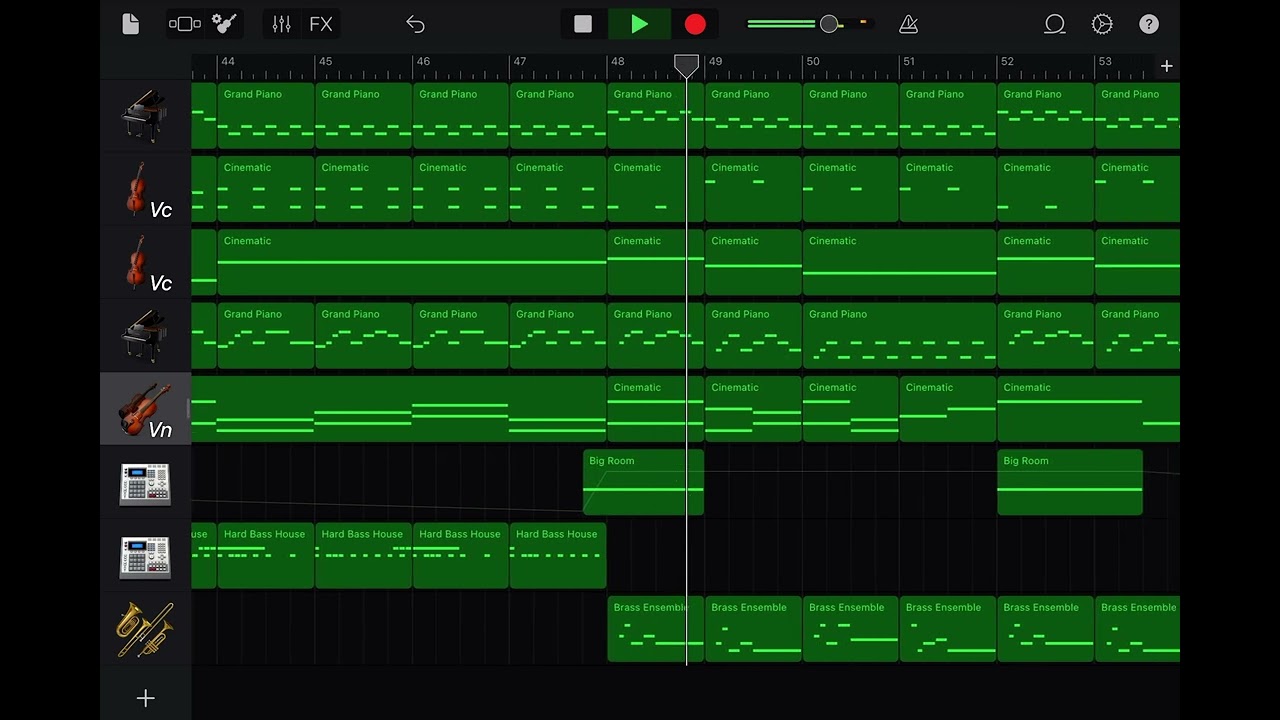Open the FX panel

(x=321, y=24)
